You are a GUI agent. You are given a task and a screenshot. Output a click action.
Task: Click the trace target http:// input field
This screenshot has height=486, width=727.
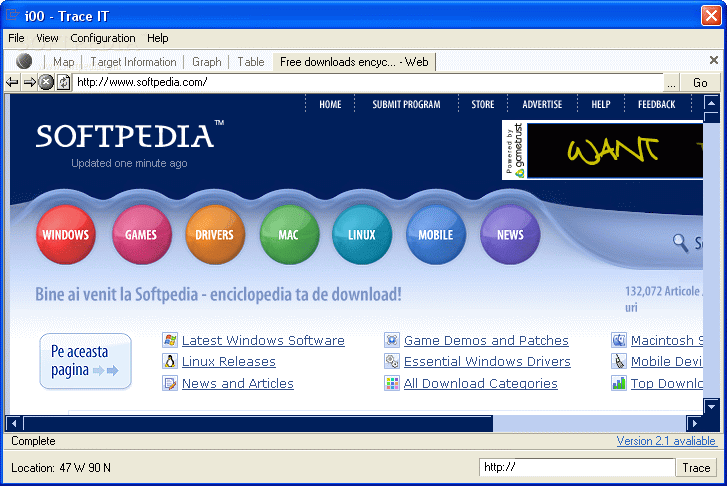(x=577, y=467)
